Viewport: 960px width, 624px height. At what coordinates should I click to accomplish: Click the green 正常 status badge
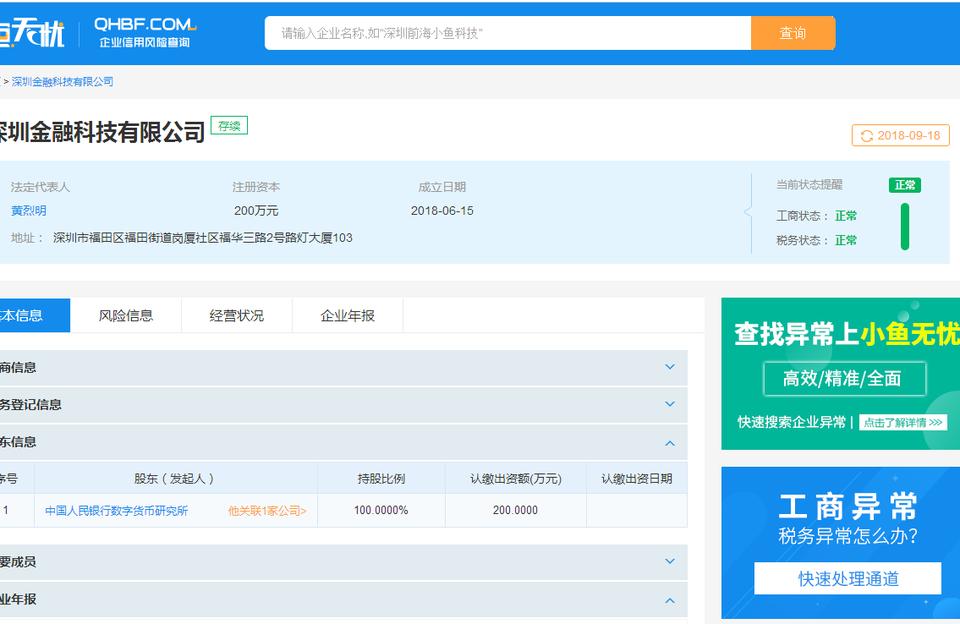[903, 185]
